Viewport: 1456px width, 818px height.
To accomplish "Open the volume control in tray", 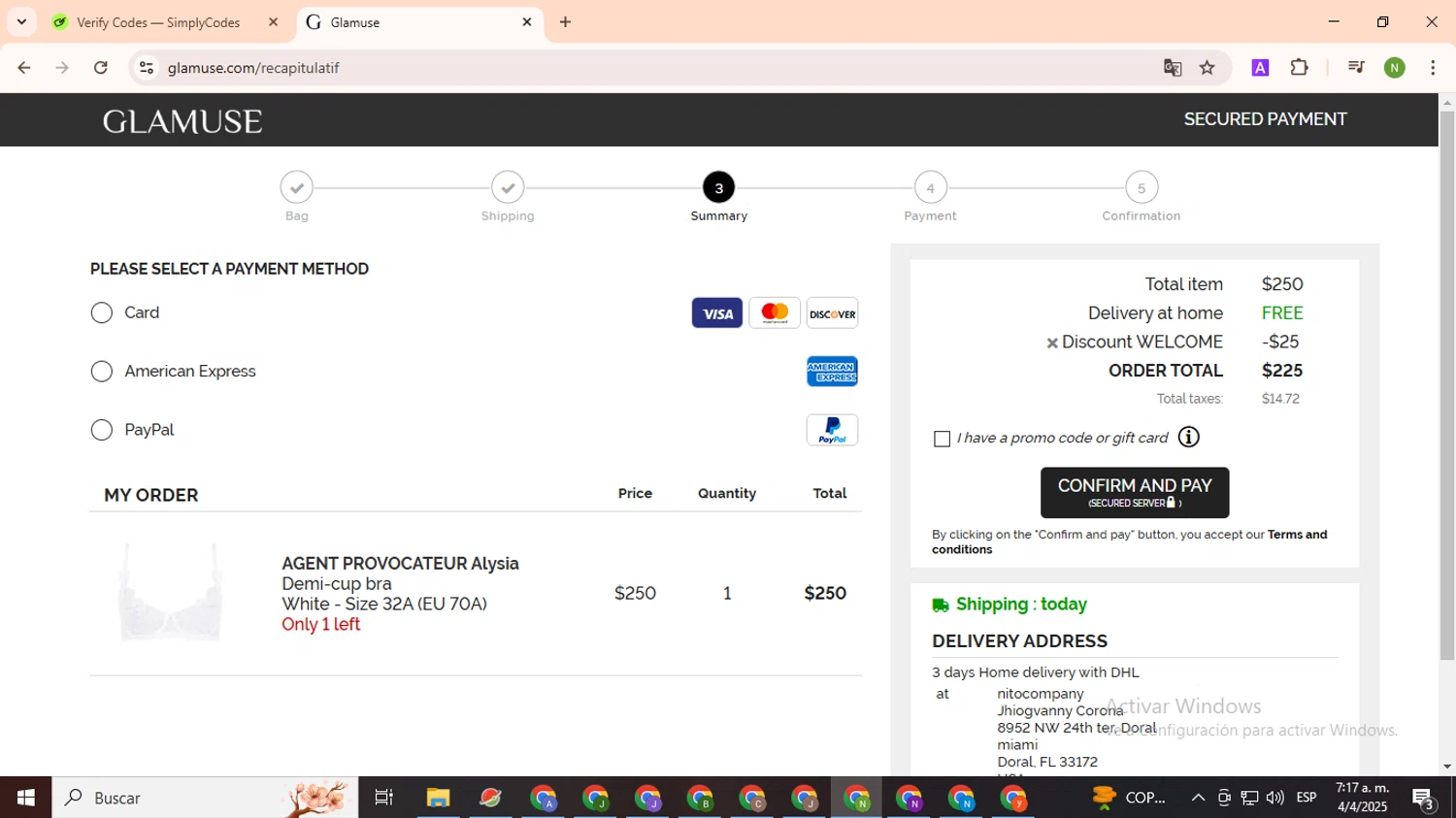I will [x=1275, y=798].
